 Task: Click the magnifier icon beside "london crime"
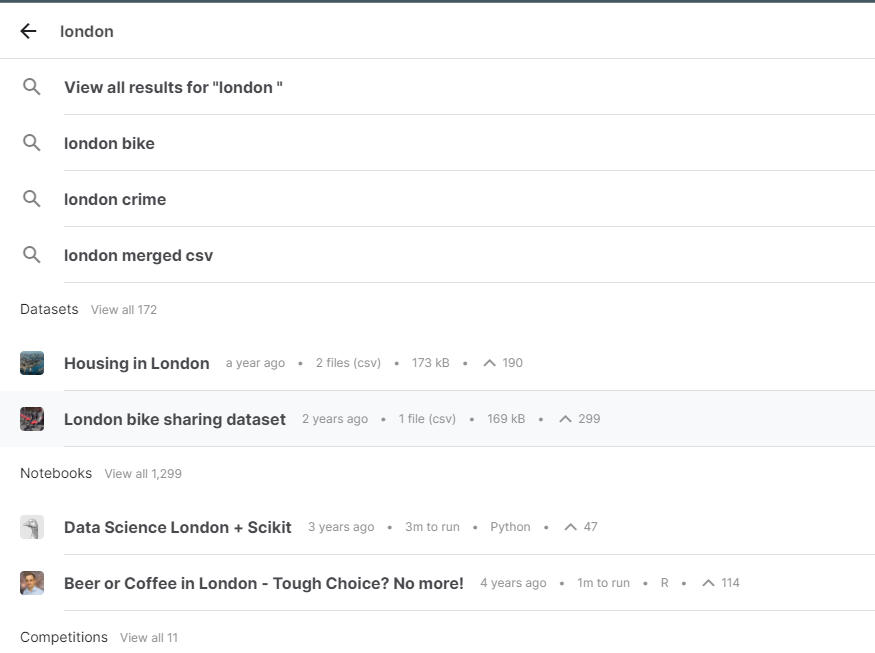click(x=31, y=199)
